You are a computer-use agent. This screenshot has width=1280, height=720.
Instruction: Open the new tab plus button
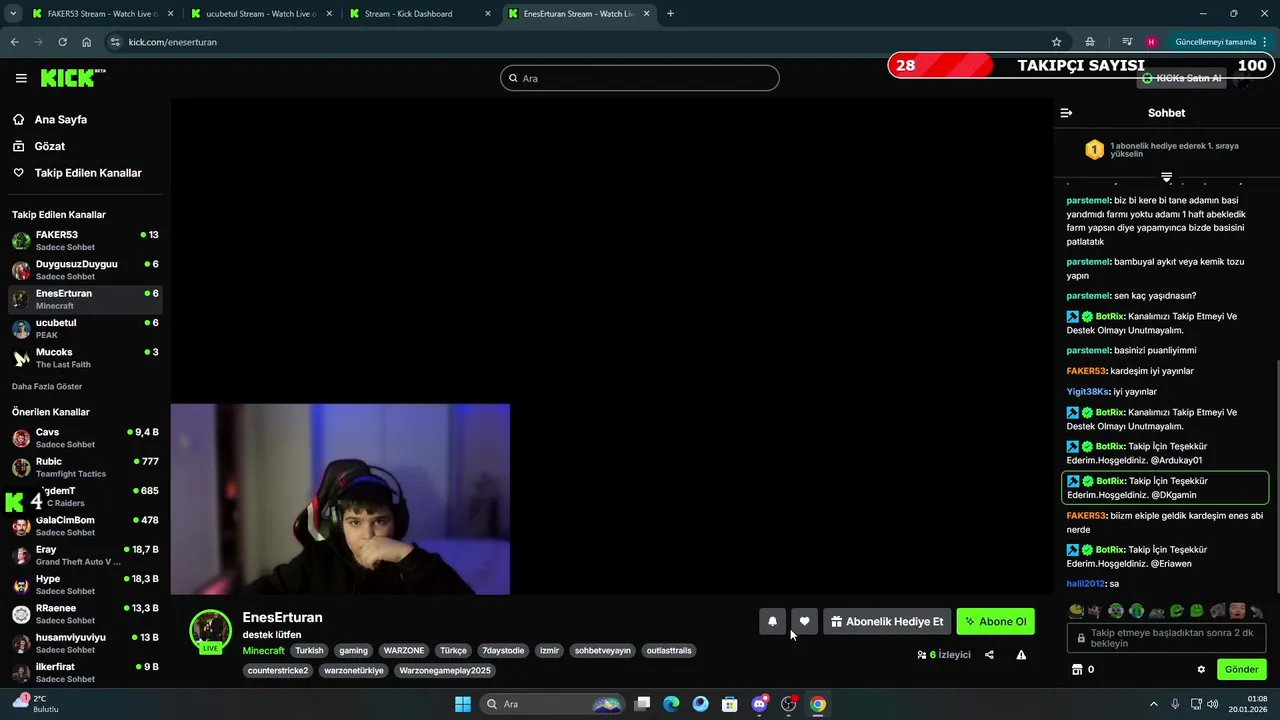(x=670, y=14)
